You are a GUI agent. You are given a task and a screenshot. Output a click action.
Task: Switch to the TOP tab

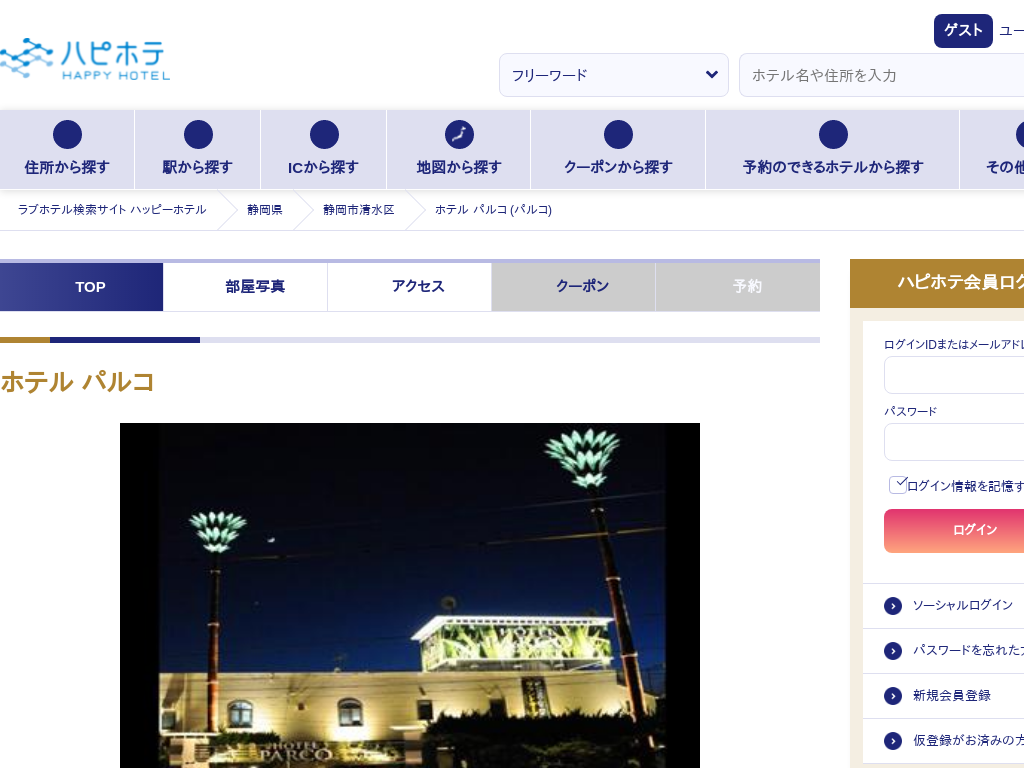point(82,287)
